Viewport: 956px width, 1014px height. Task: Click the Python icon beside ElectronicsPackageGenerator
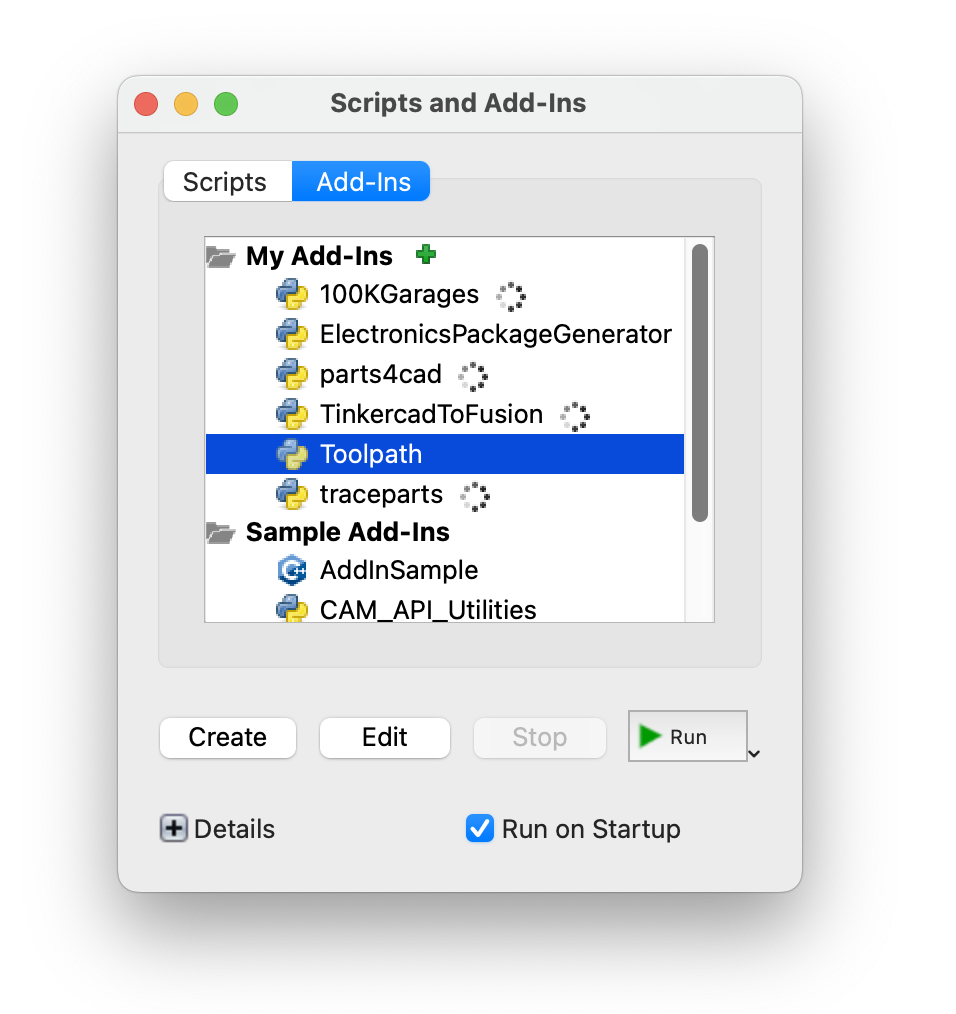[293, 334]
